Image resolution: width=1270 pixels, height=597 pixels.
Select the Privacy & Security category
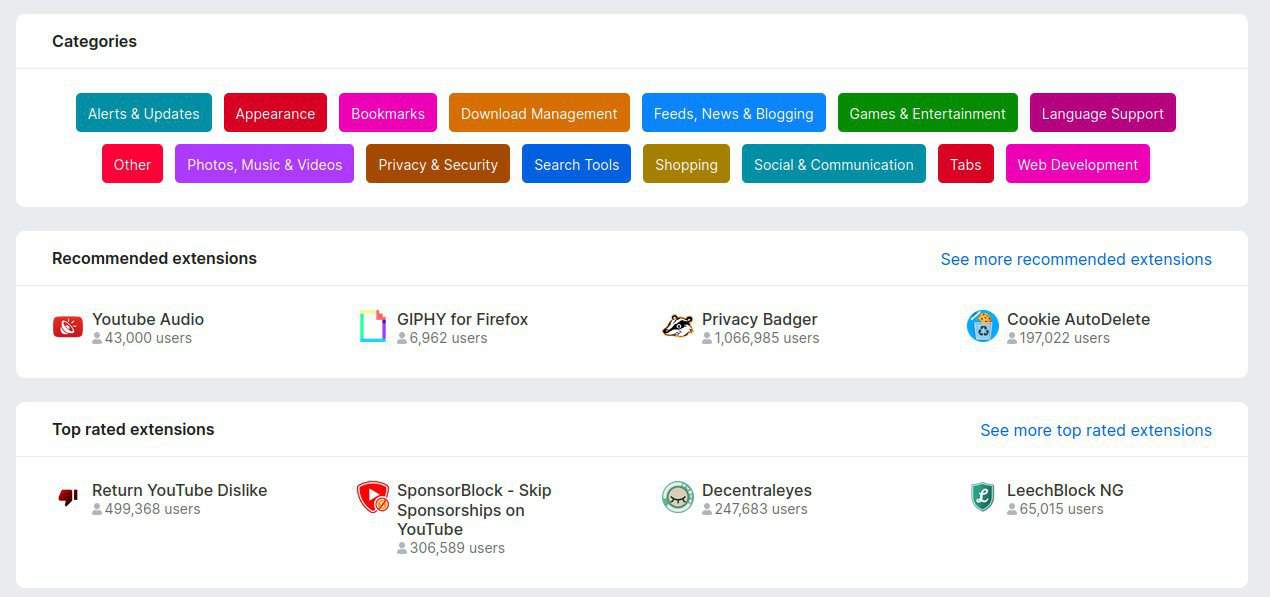438,164
